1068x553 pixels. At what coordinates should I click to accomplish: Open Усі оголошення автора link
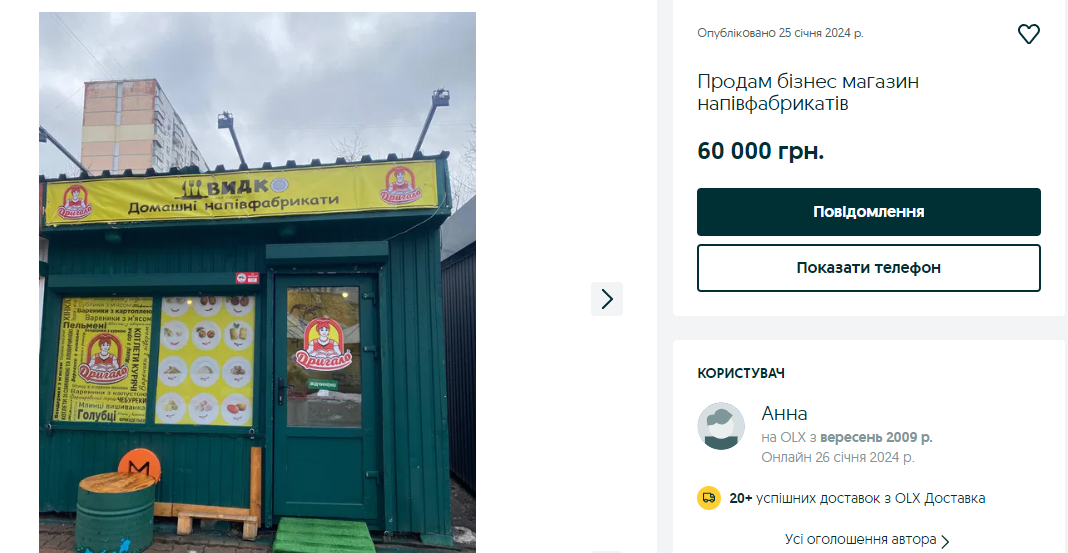click(860, 540)
